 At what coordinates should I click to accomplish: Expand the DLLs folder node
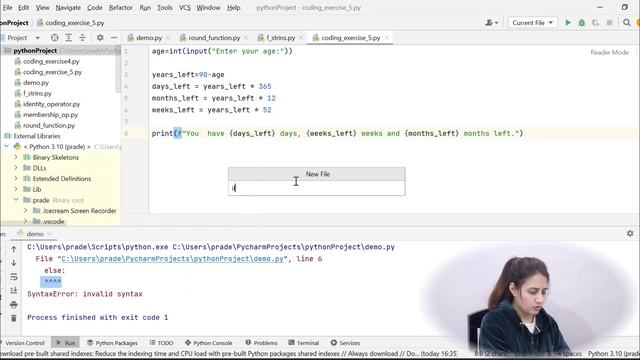[x=16, y=168]
